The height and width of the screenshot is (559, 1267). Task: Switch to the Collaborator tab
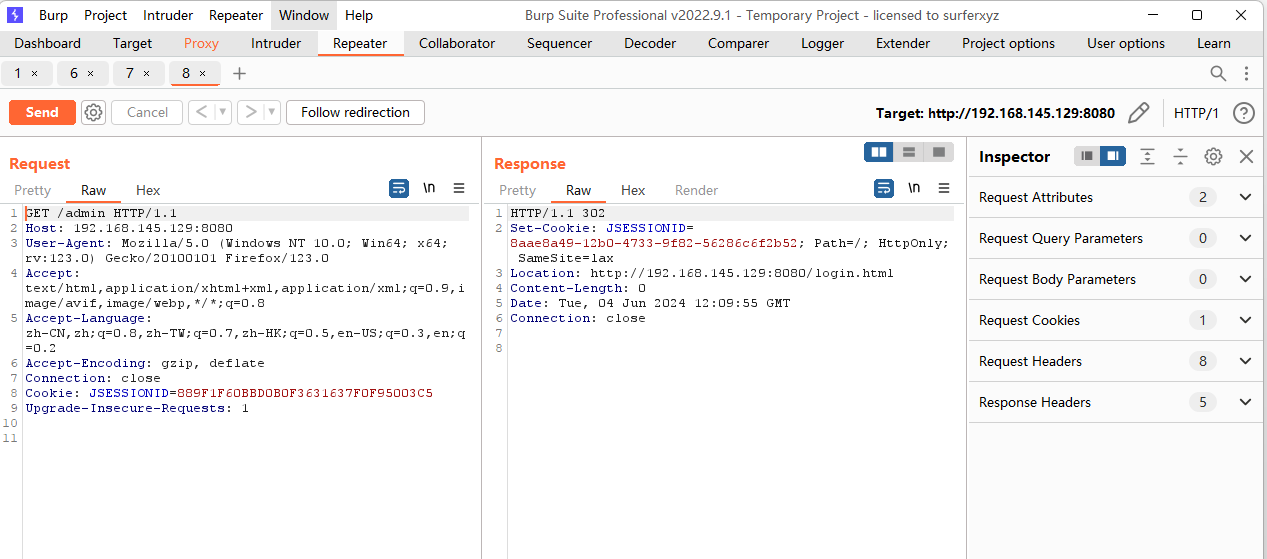point(457,43)
